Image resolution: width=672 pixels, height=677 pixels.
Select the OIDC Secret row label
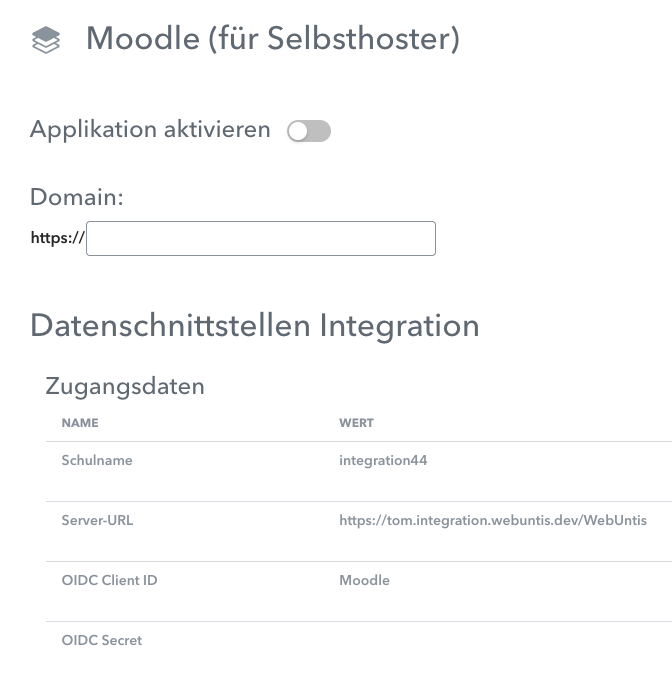tap(102, 640)
